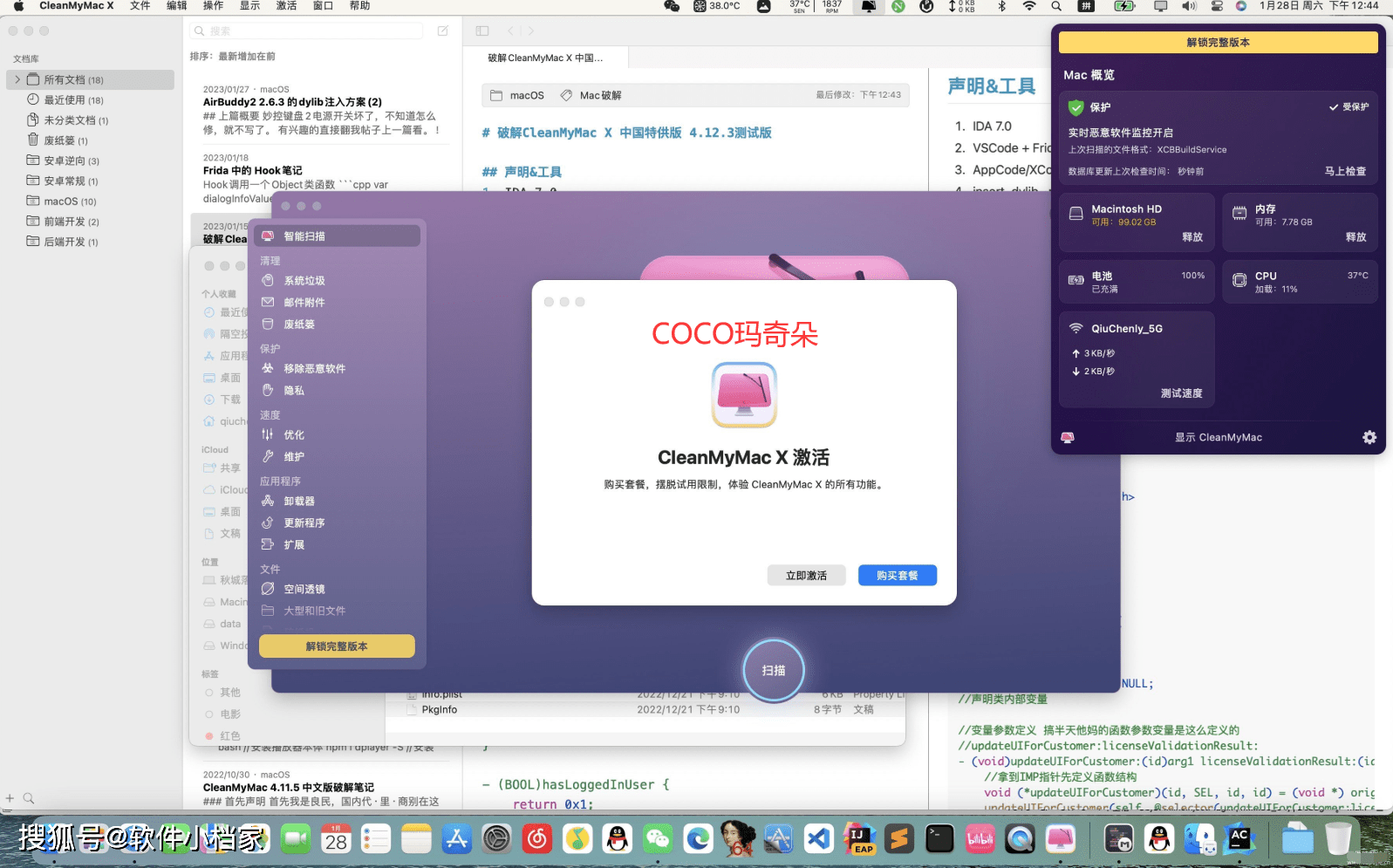Screen dimensions: 1393x868
Task: Launch Visual Studio Code from Dock
Action: click(819, 839)
